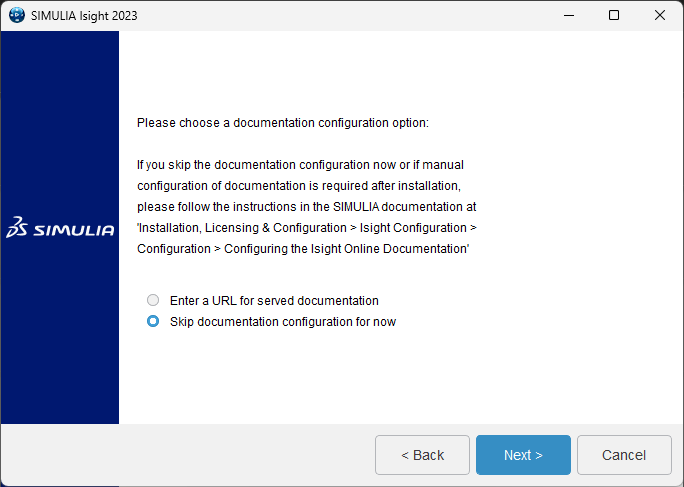The width and height of the screenshot is (684, 487).
Task: Click the 'Isight Configuration >' breadcrumb text
Action: 418,228
